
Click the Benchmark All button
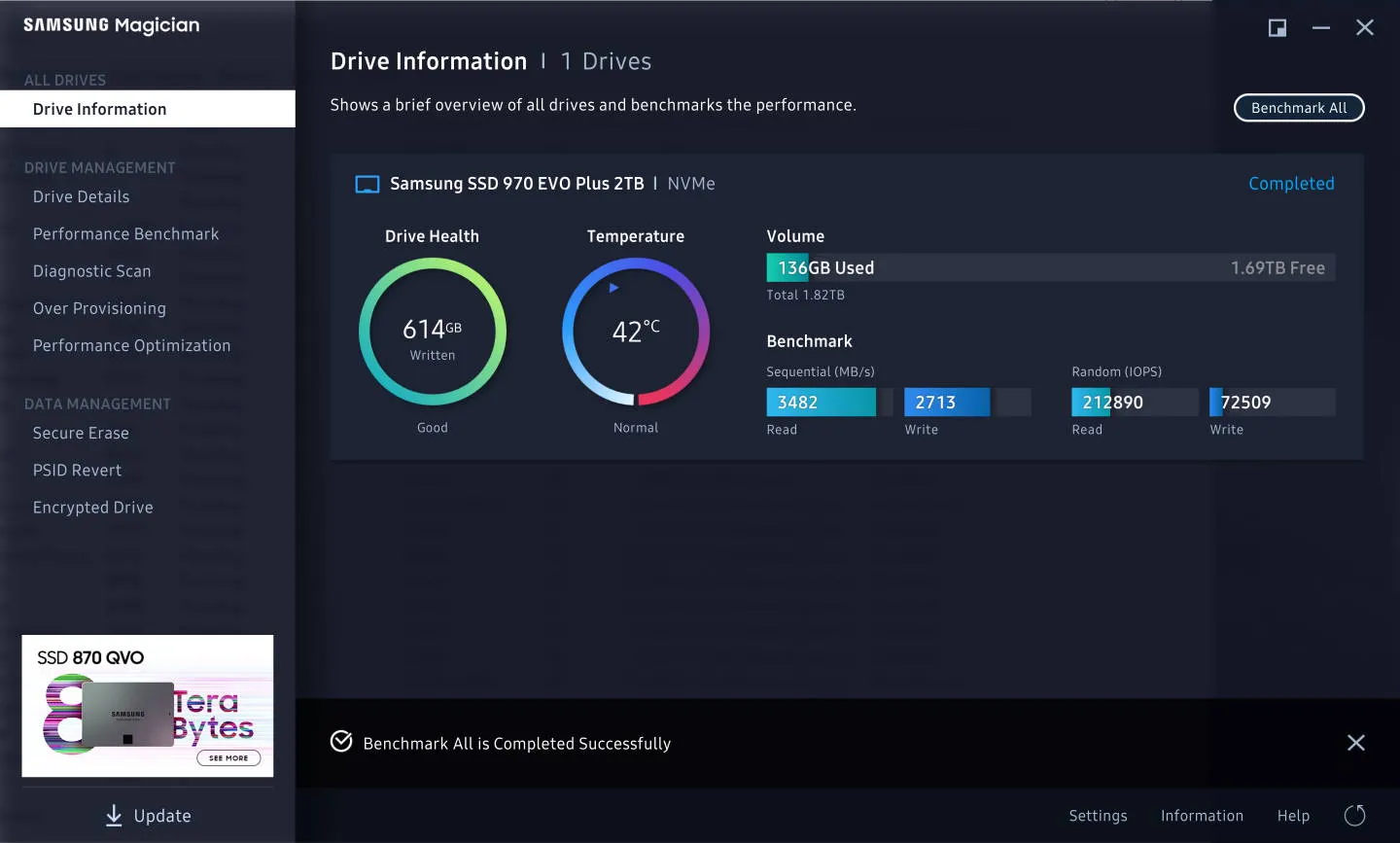[1299, 108]
